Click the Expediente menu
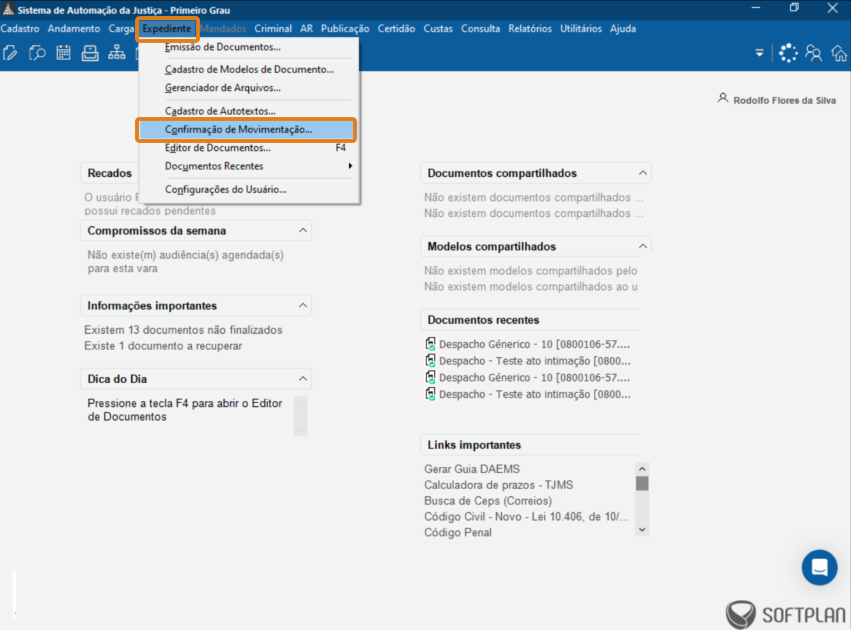The image size is (851, 630). [167, 29]
